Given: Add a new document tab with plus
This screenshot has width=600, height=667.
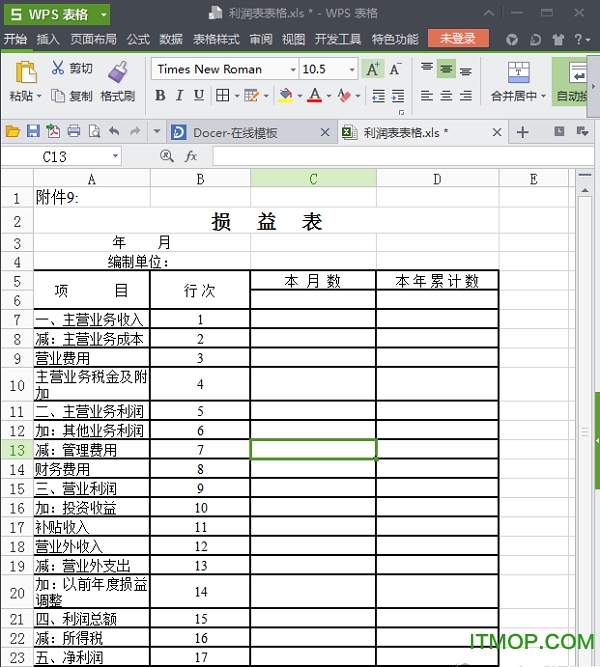Looking at the screenshot, I should coord(523,132).
